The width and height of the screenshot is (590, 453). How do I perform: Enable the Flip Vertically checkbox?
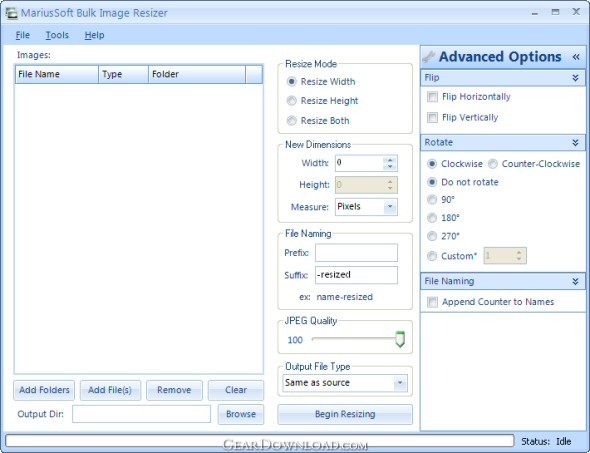(x=432, y=118)
